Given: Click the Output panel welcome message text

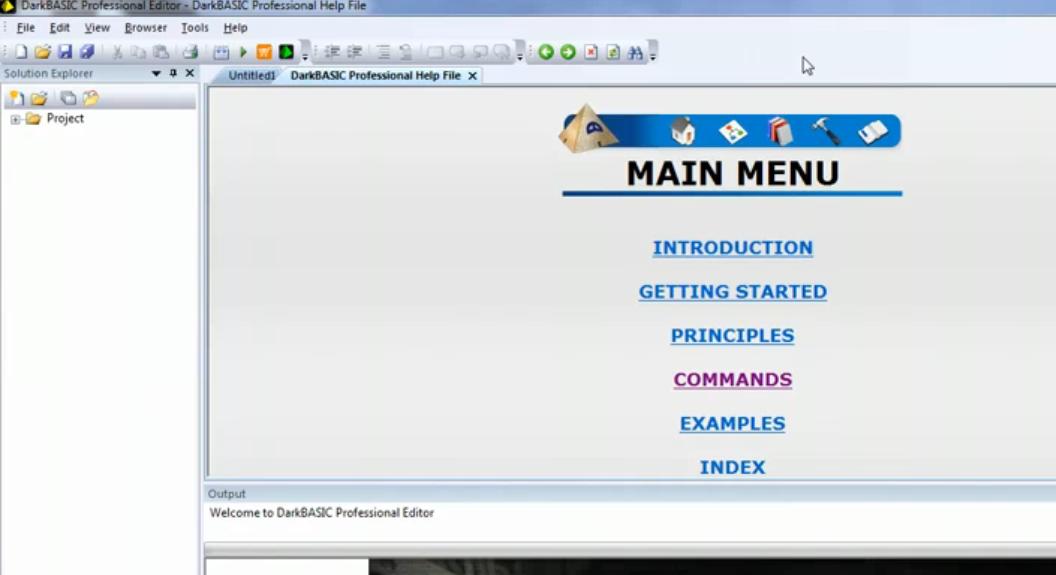Looking at the screenshot, I should pos(321,513).
